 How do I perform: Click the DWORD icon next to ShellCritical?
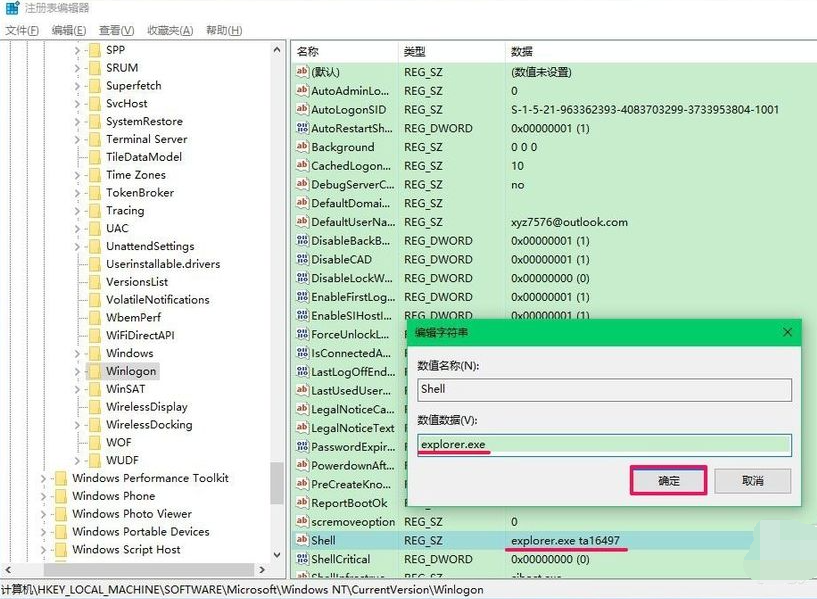pos(303,559)
